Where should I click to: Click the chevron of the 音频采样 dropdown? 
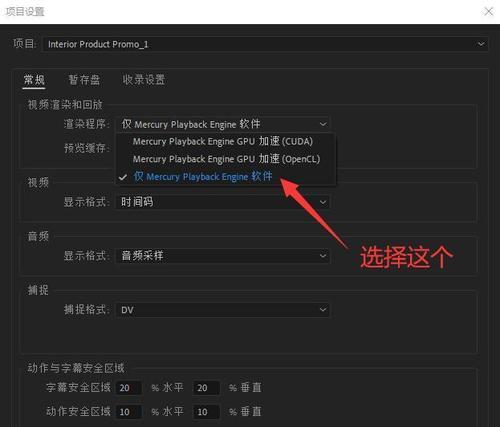(323, 256)
